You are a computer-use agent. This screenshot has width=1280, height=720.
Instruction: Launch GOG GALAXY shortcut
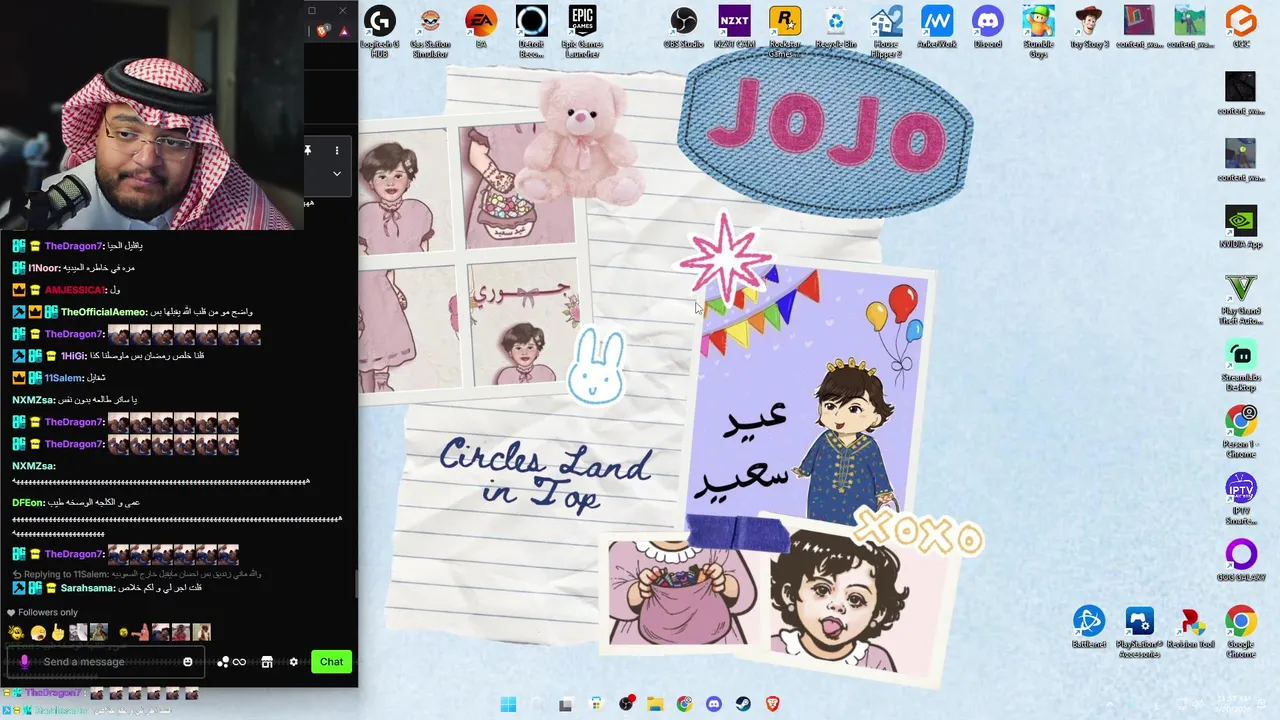[1241, 561]
